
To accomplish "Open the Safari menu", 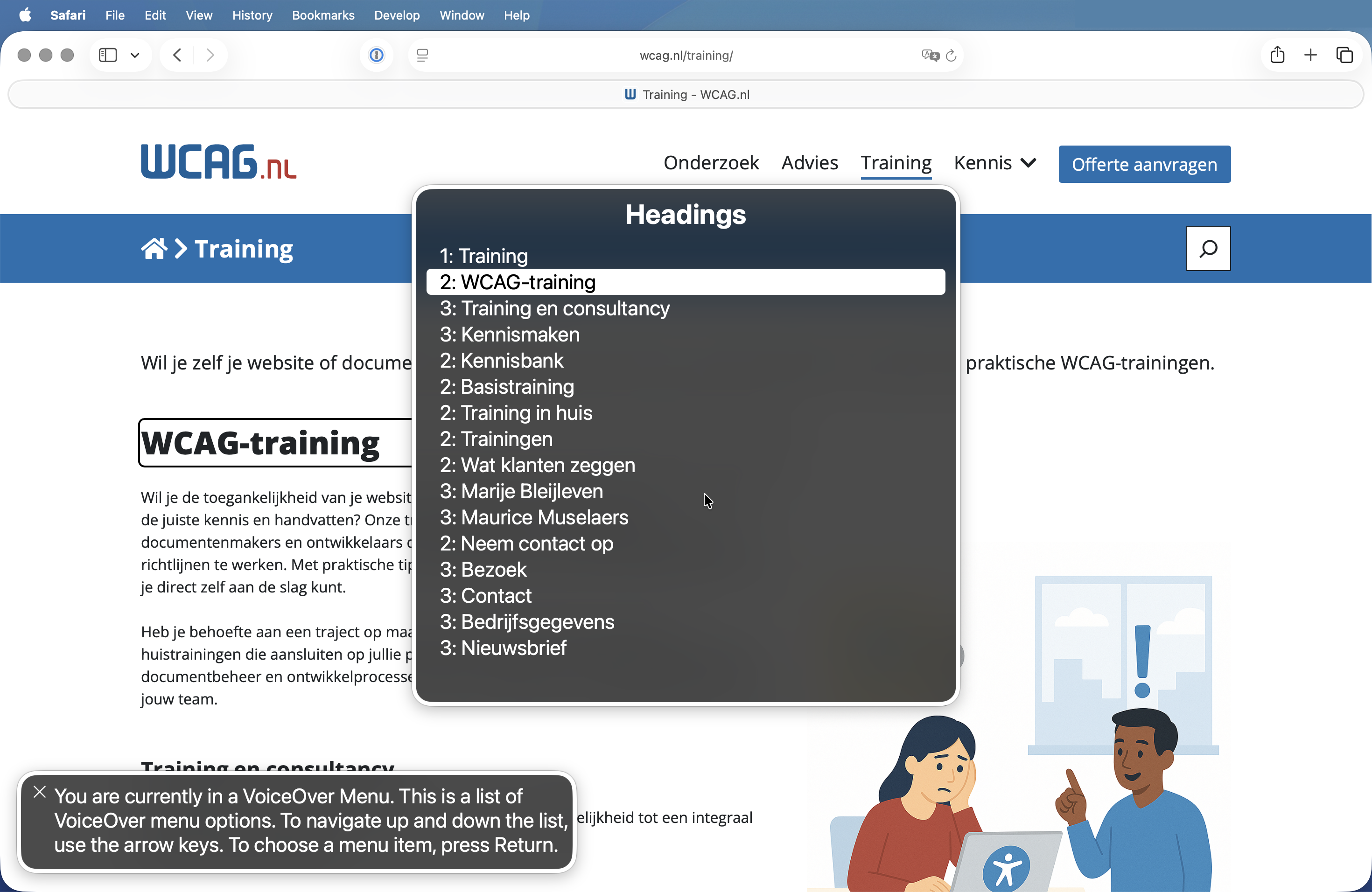I will [68, 15].
